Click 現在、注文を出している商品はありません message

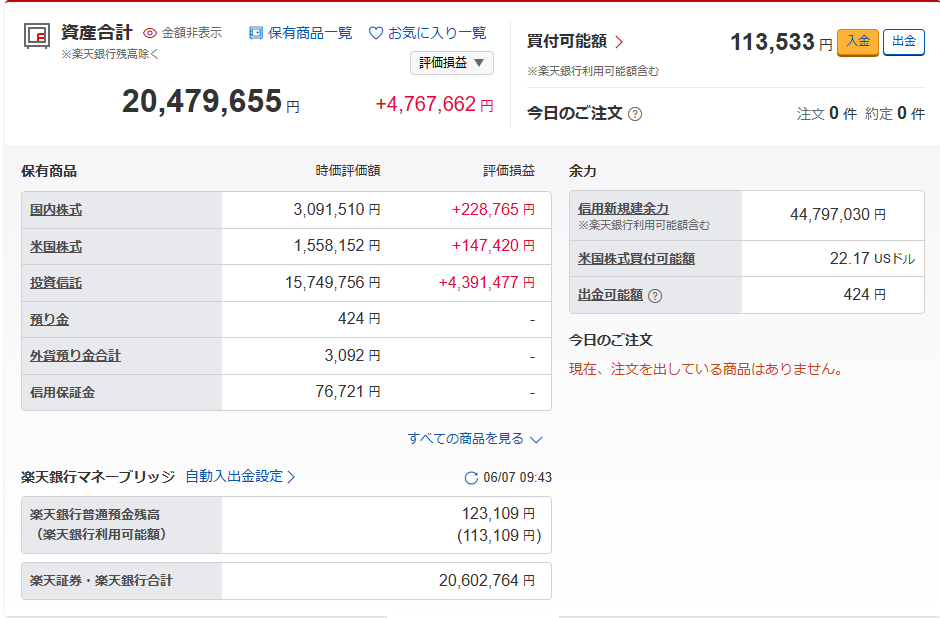coord(706,369)
